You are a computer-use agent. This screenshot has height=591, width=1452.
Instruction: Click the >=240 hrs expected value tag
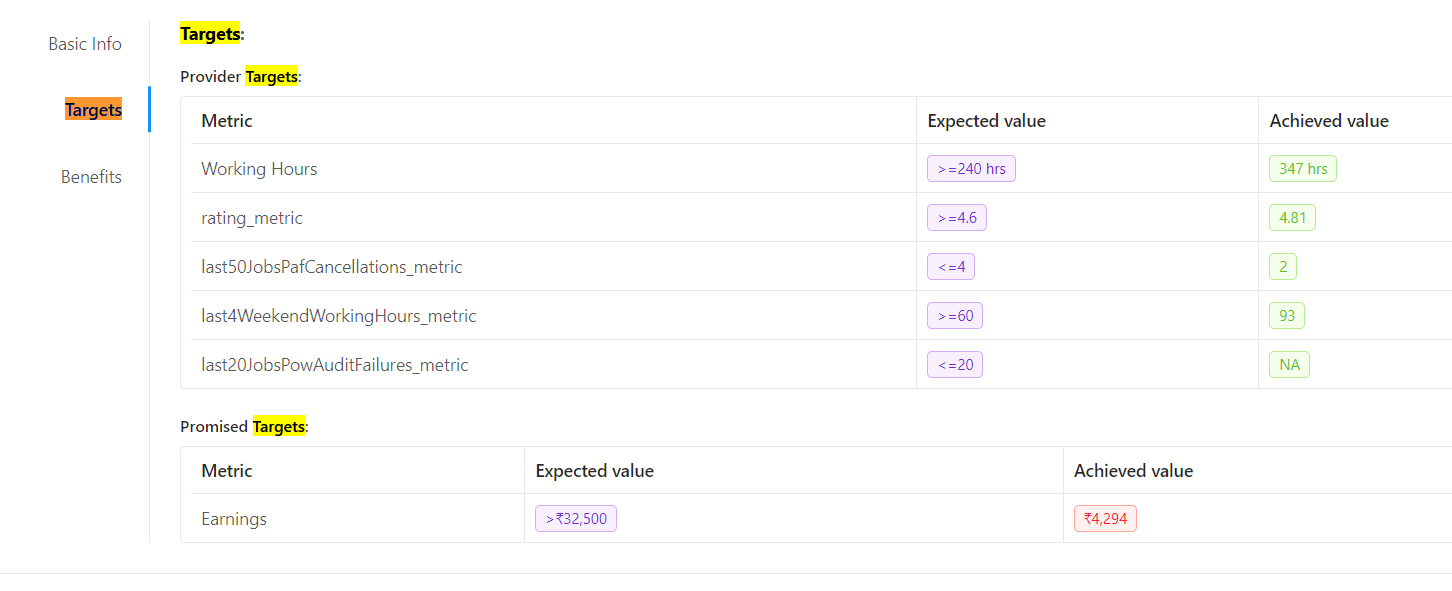pyautogui.click(x=971, y=169)
